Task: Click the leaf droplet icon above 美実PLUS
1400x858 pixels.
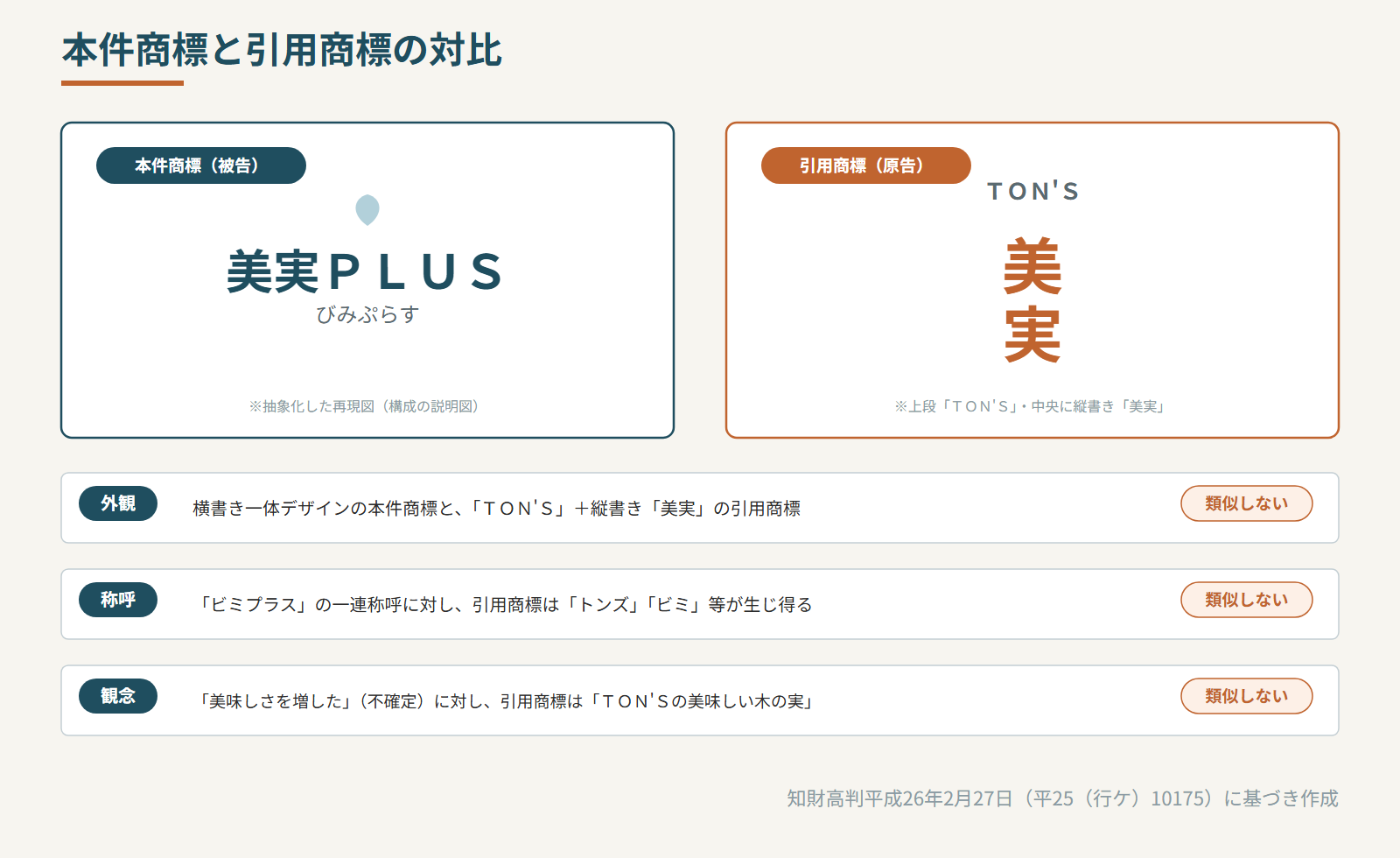Action: (367, 210)
